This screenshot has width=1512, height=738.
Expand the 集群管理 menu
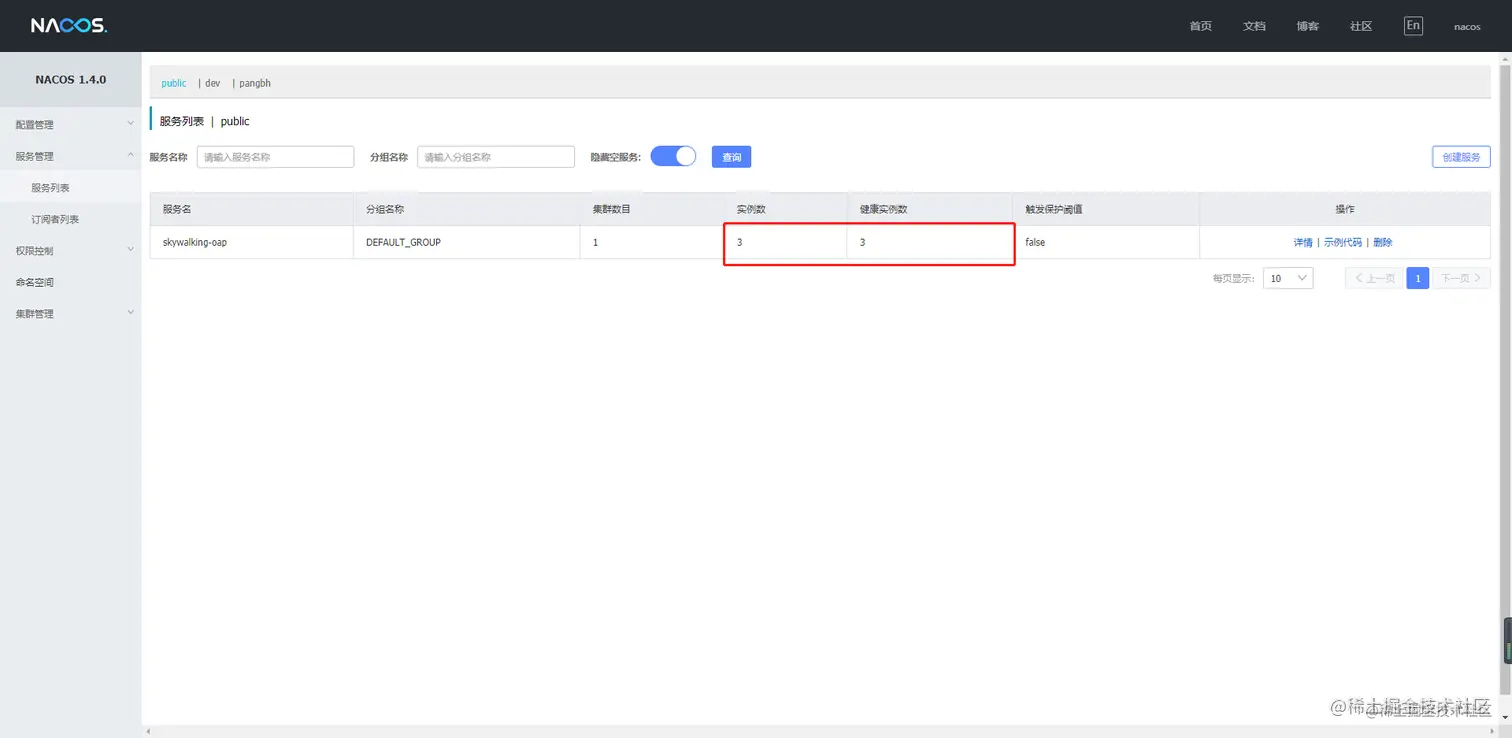tap(70, 314)
